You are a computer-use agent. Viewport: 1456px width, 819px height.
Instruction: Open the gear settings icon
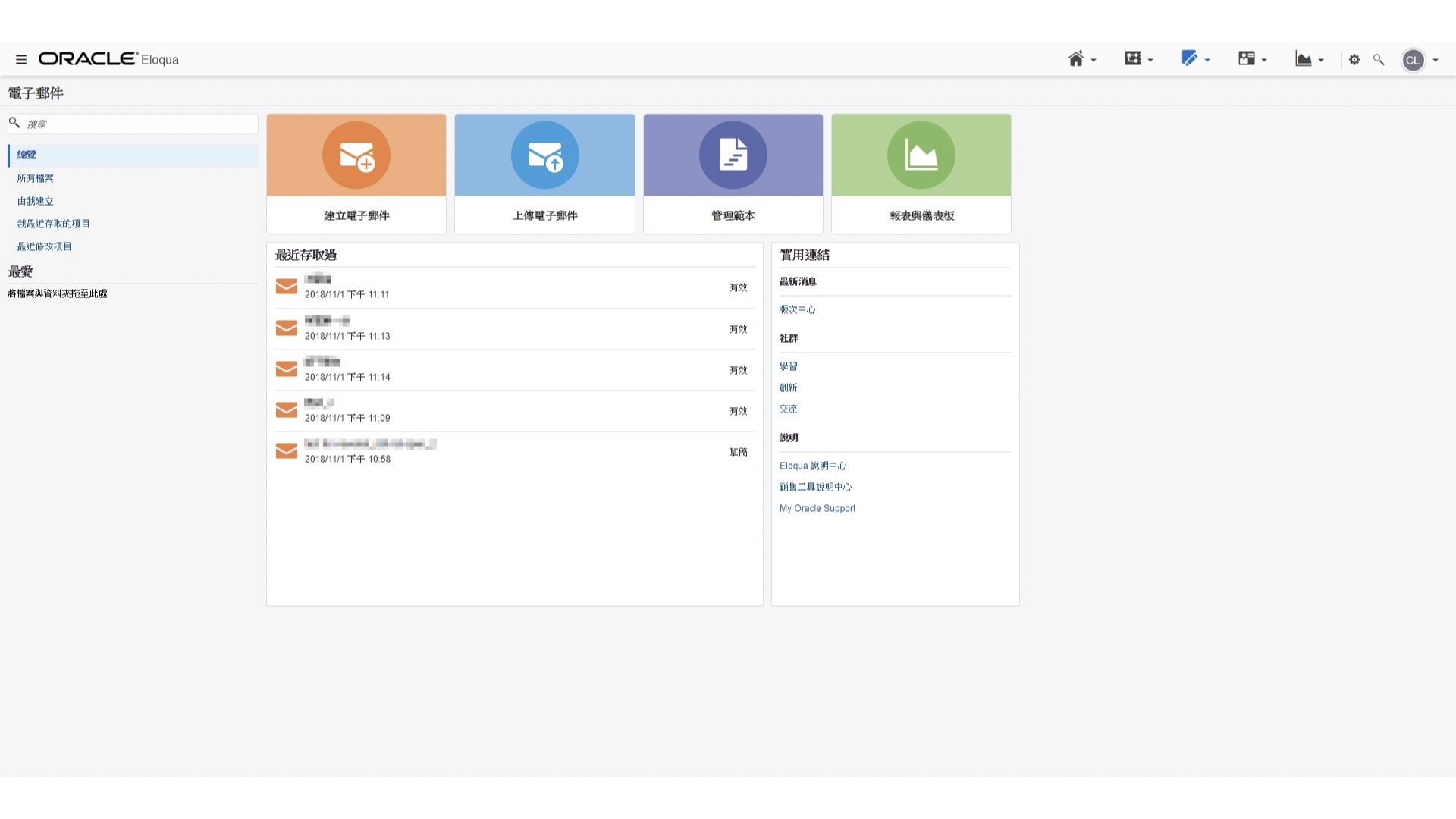point(1354,59)
